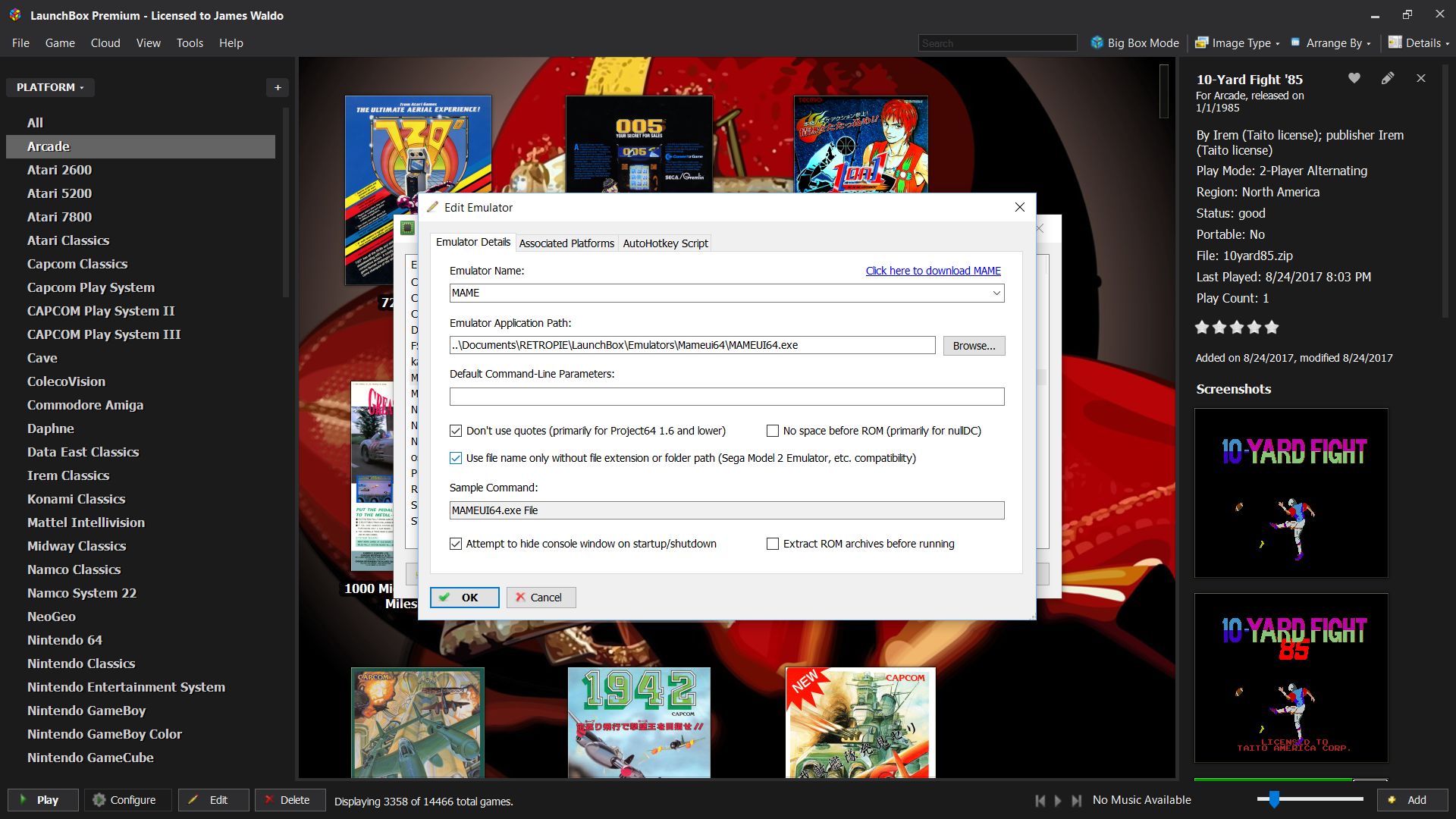Favorite the game with the heart icon

point(1354,78)
